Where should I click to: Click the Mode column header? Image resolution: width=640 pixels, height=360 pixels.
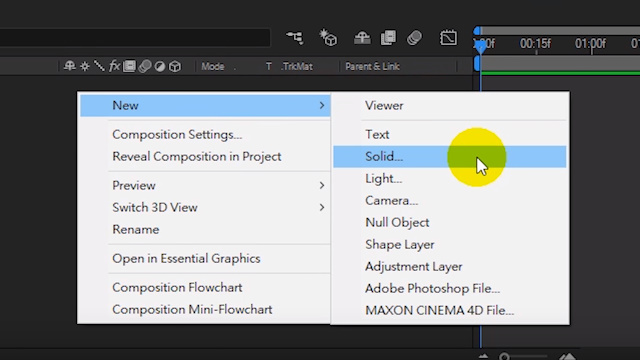coord(213,67)
